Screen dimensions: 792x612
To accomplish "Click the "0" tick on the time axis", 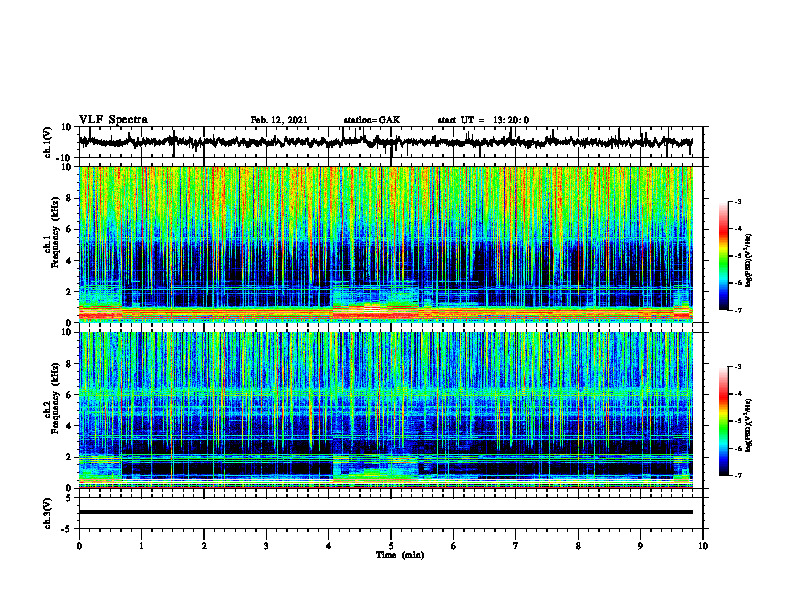I will click(x=79, y=546).
